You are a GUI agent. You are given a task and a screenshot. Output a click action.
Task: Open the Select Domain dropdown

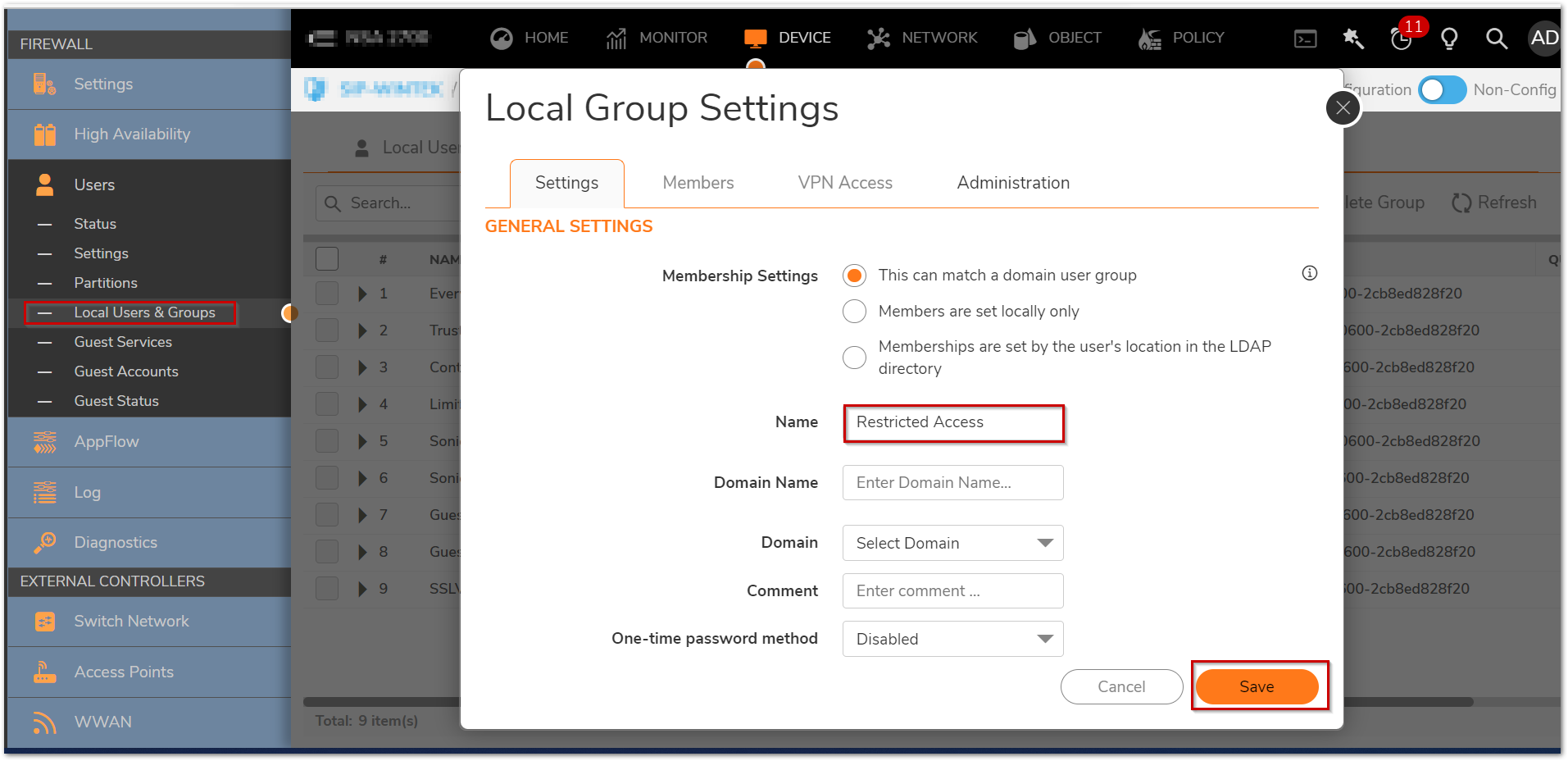952,543
